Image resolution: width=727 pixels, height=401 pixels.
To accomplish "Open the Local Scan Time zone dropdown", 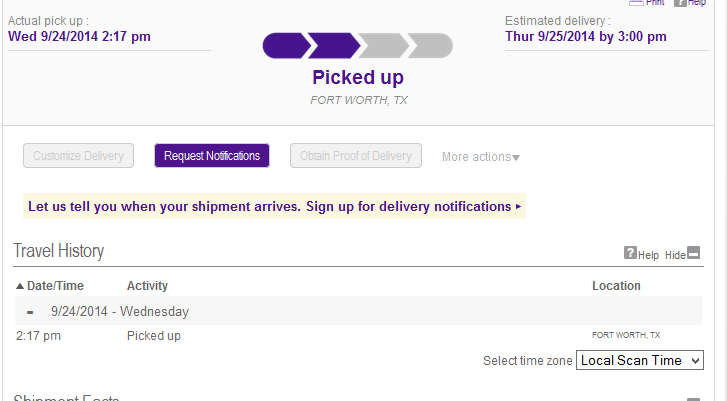I will click(x=640, y=360).
